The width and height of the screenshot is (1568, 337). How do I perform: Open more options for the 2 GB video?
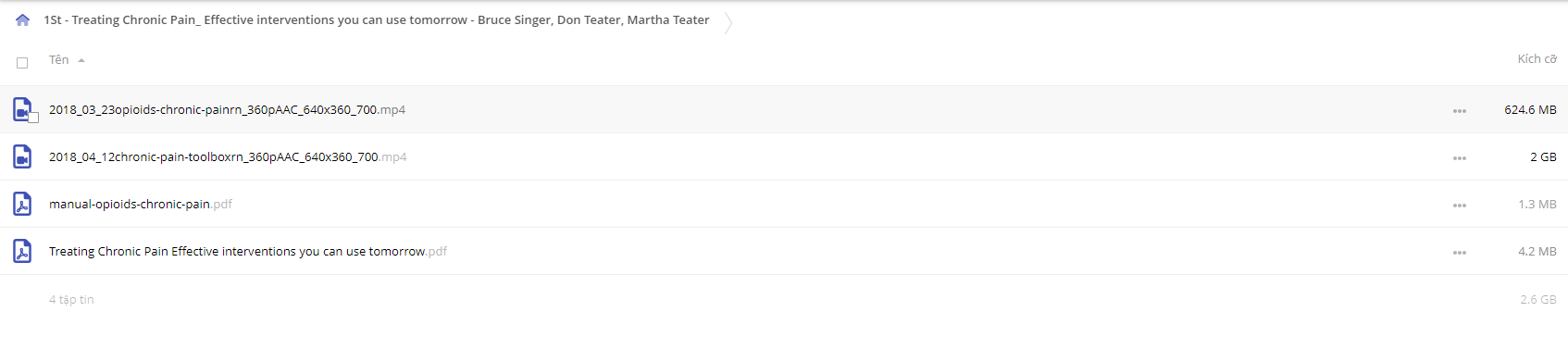pyautogui.click(x=1460, y=158)
